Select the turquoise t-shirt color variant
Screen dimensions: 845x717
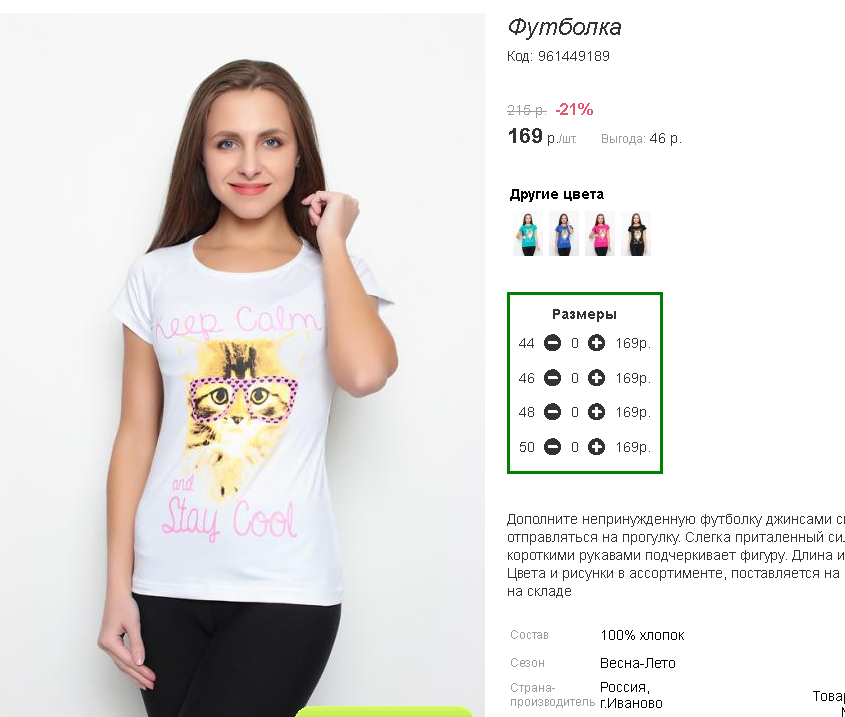528,233
